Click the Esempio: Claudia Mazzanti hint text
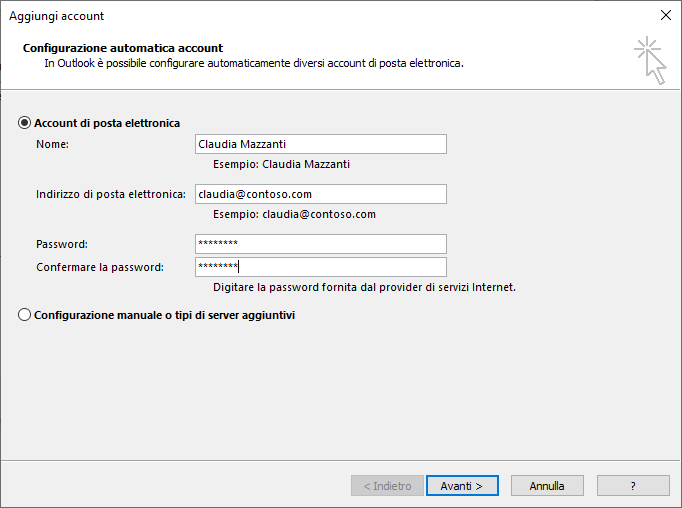The image size is (682, 508). pyautogui.click(x=281, y=164)
